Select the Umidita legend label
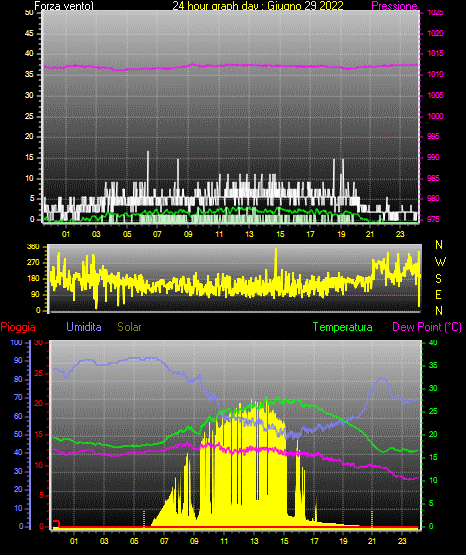 pos(84,327)
